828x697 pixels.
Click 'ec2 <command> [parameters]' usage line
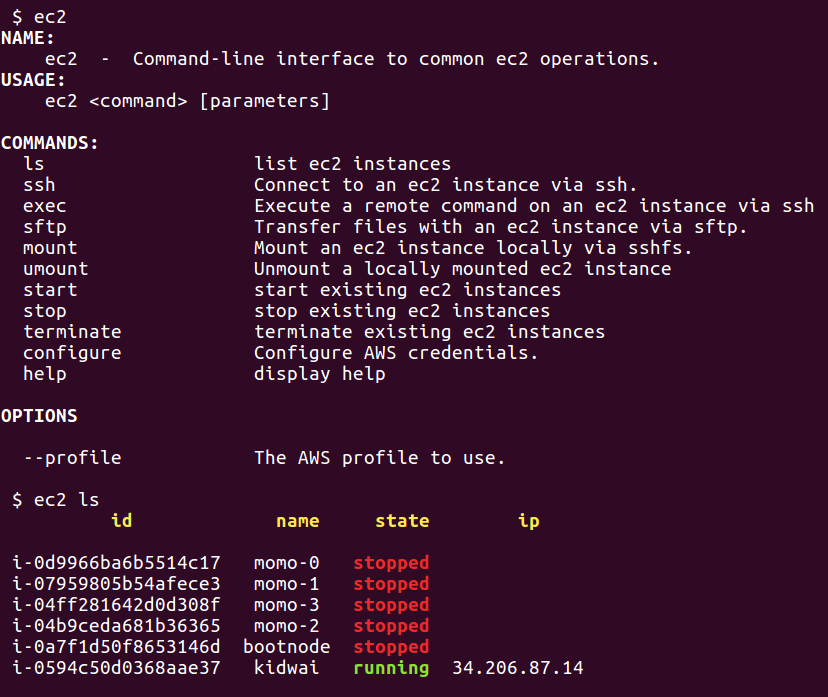(x=187, y=101)
